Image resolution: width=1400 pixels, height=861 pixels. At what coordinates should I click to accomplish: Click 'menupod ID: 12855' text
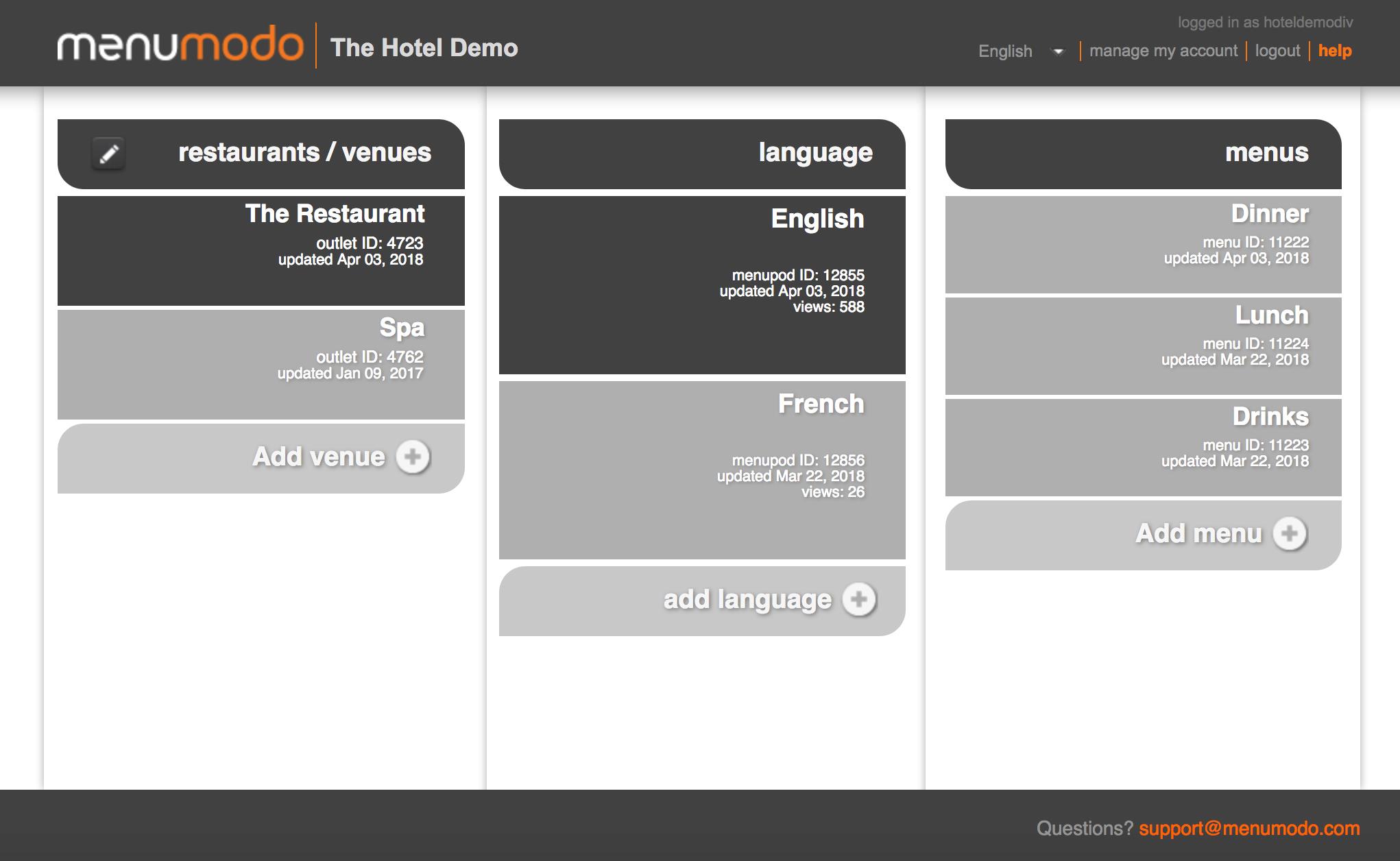pyautogui.click(x=798, y=276)
